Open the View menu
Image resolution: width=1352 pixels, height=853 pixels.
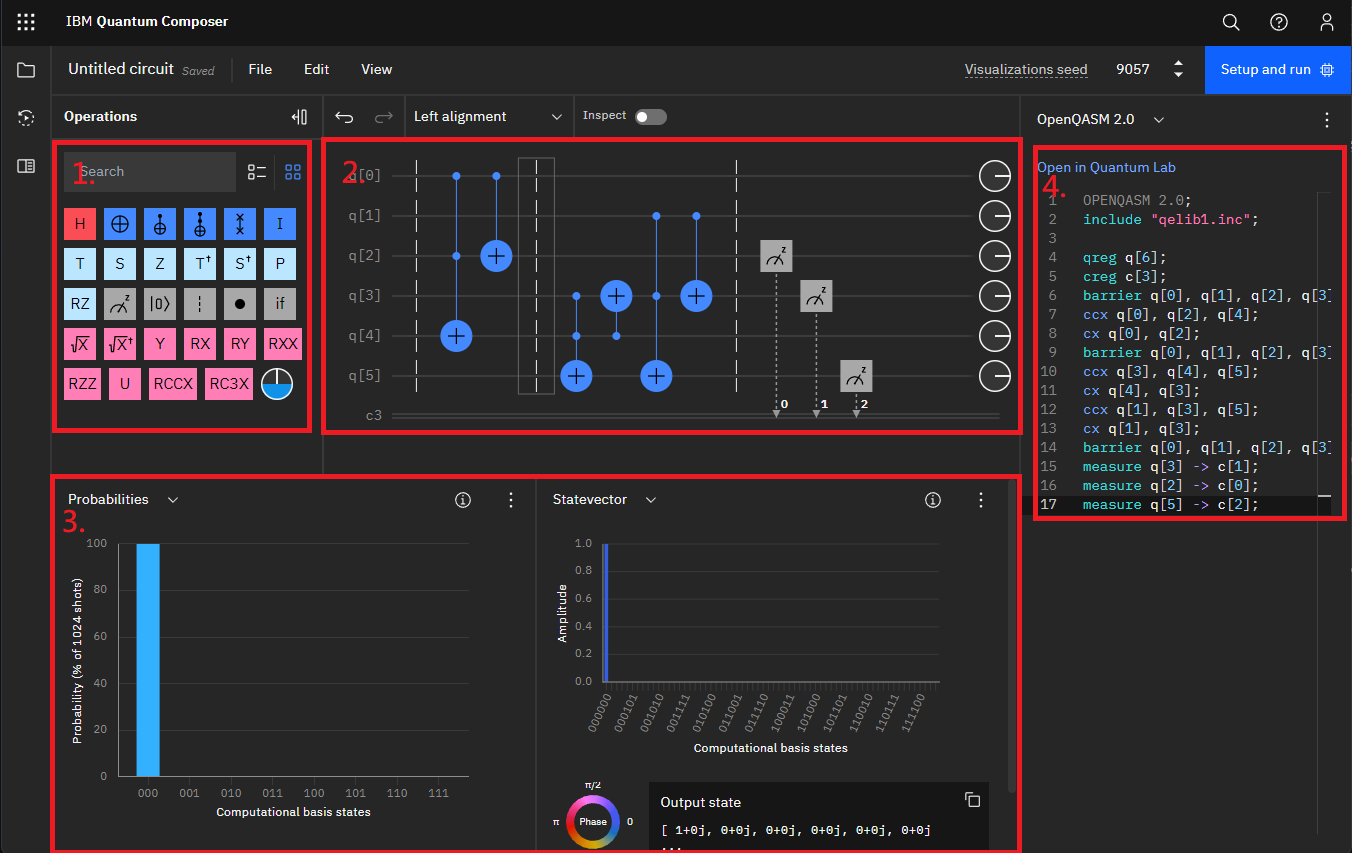pyautogui.click(x=377, y=70)
